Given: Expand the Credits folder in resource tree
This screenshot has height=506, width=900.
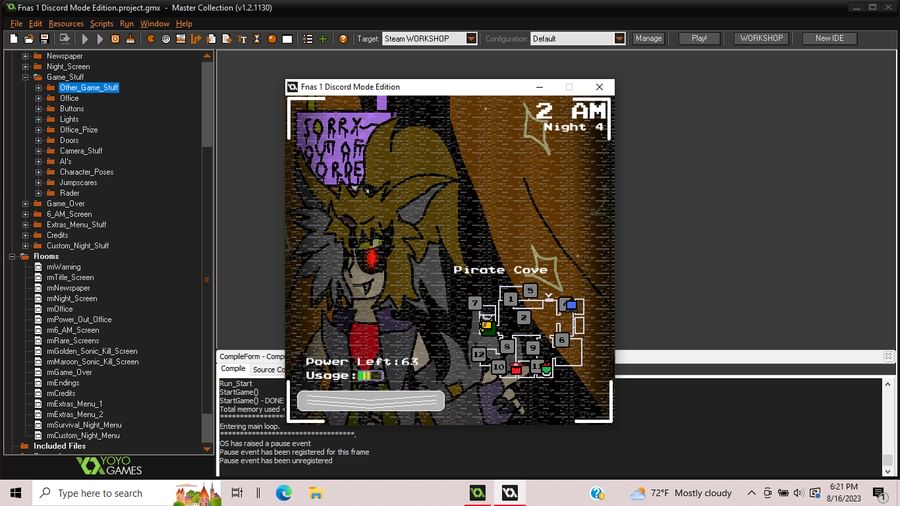Looking at the screenshot, I should coord(25,235).
